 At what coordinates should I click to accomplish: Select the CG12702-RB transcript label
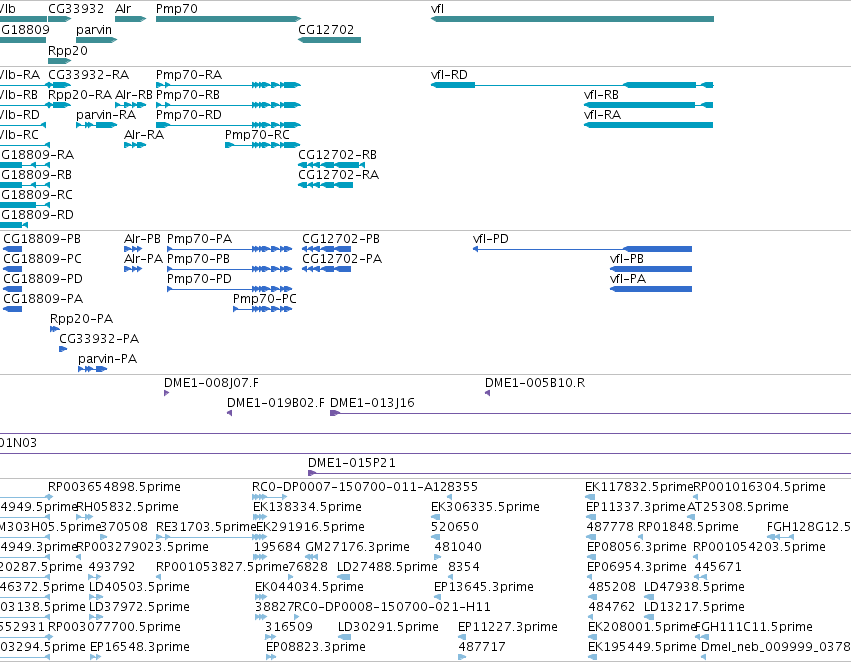click(337, 155)
